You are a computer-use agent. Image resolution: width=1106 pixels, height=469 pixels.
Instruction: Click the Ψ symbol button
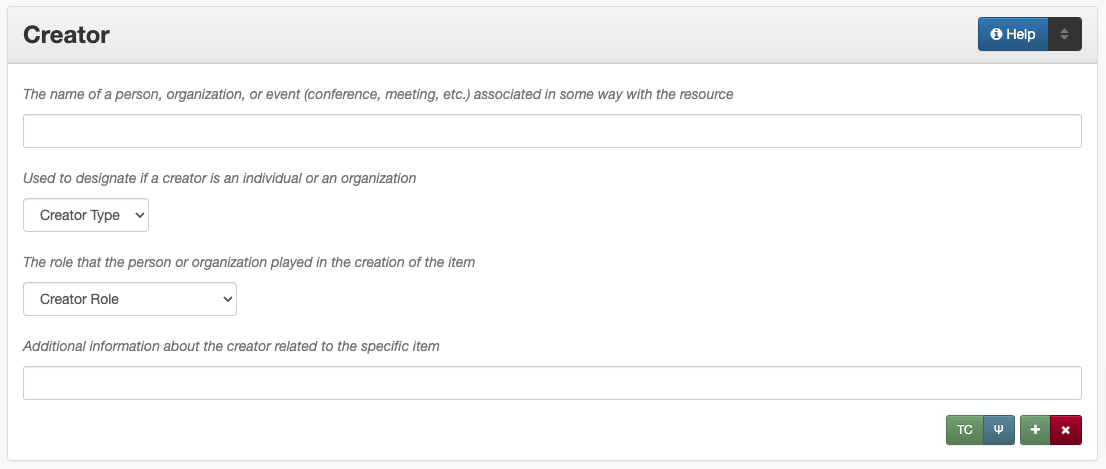click(998, 430)
